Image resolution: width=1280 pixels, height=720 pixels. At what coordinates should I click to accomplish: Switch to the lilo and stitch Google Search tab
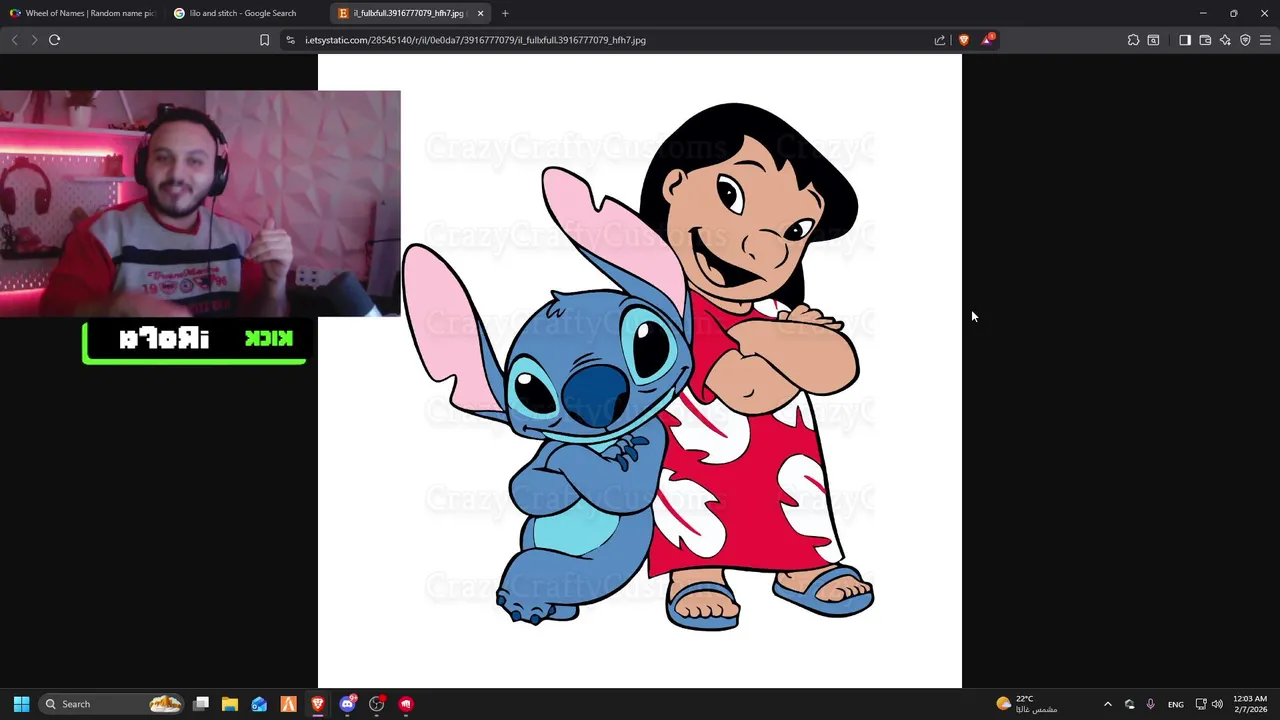click(x=246, y=13)
